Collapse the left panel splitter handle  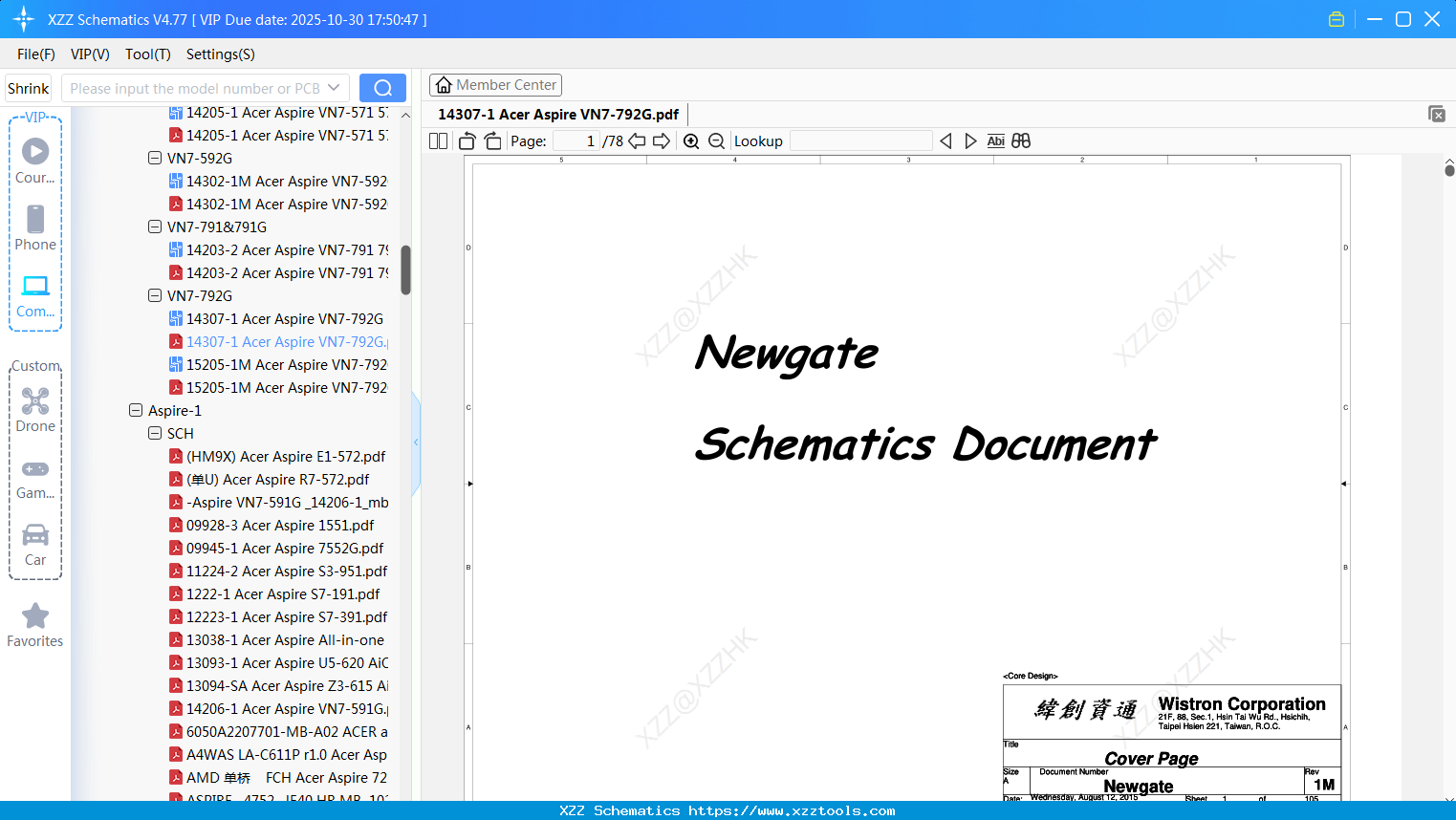(x=416, y=442)
